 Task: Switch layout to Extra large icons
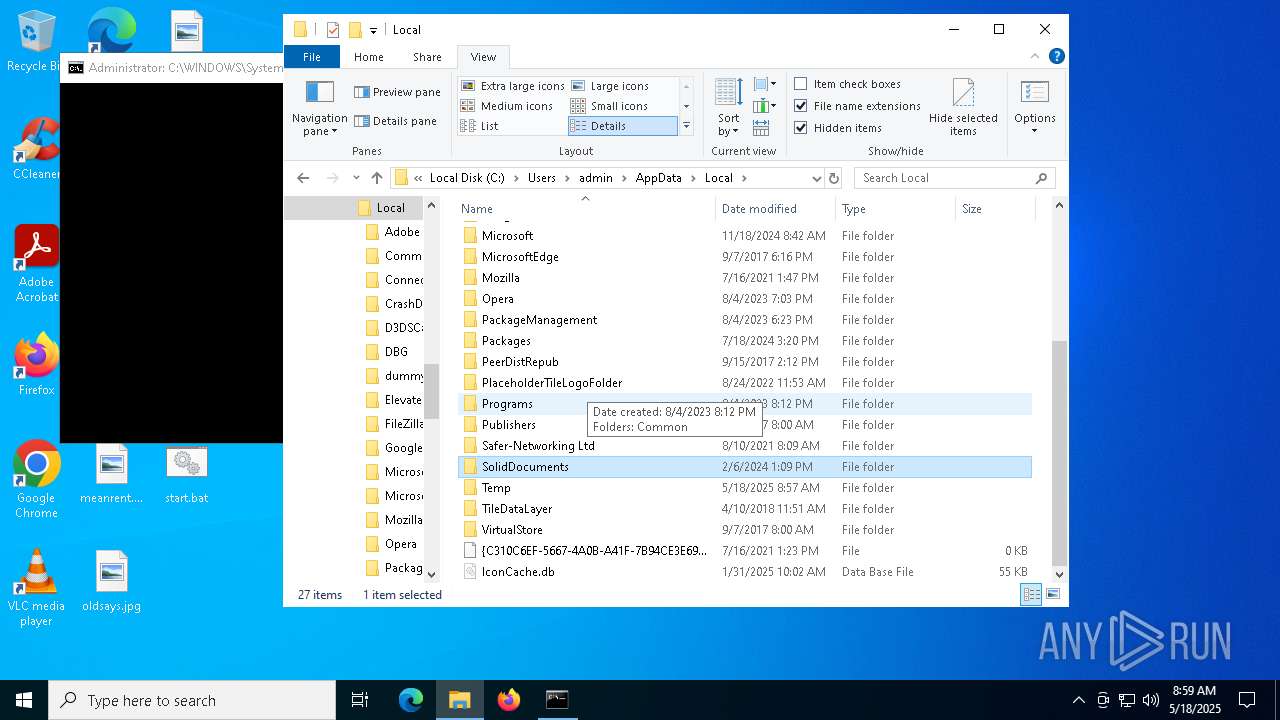tap(513, 86)
